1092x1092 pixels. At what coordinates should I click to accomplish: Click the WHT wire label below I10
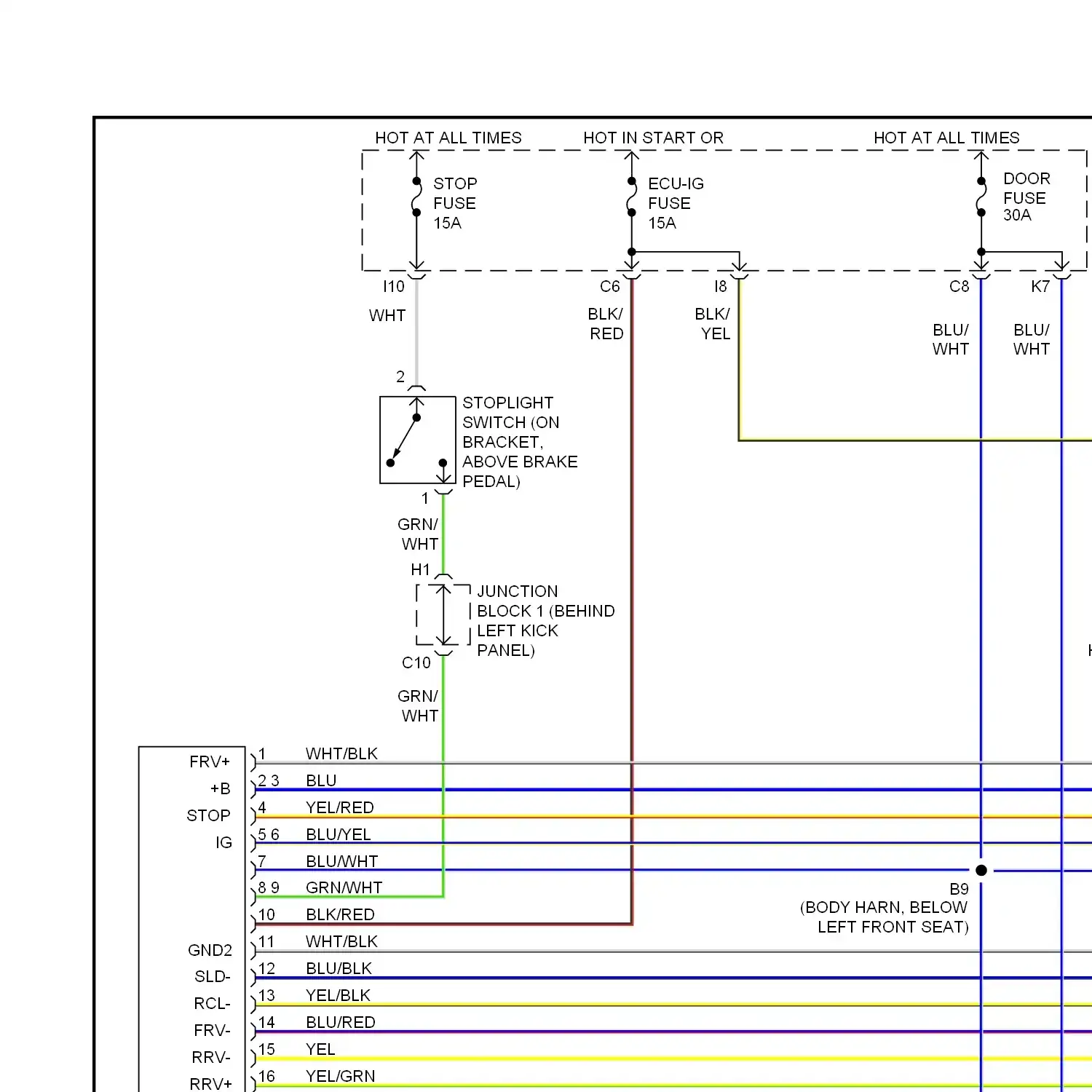coord(387,316)
